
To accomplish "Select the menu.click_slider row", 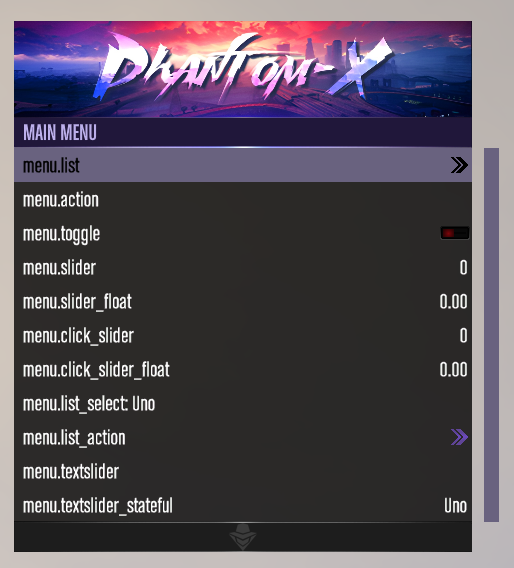I will coord(243,335).
